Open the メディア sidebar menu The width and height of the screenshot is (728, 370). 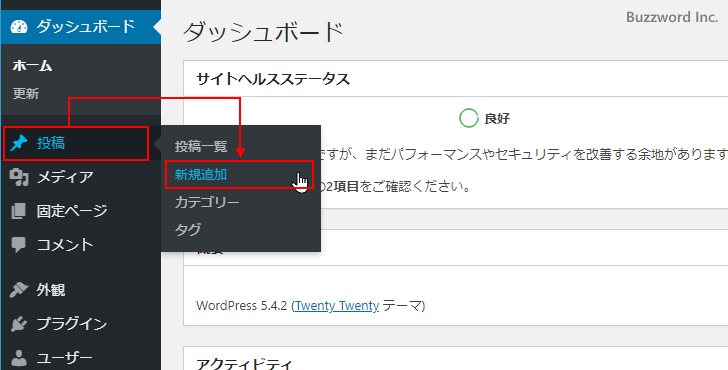(81, 177)
